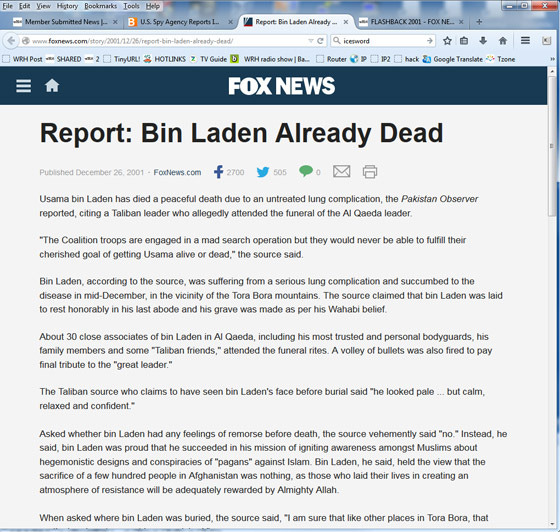Click the scrollbar down arrow
This screenshot has width=560, height=532.
coord(552,524)
